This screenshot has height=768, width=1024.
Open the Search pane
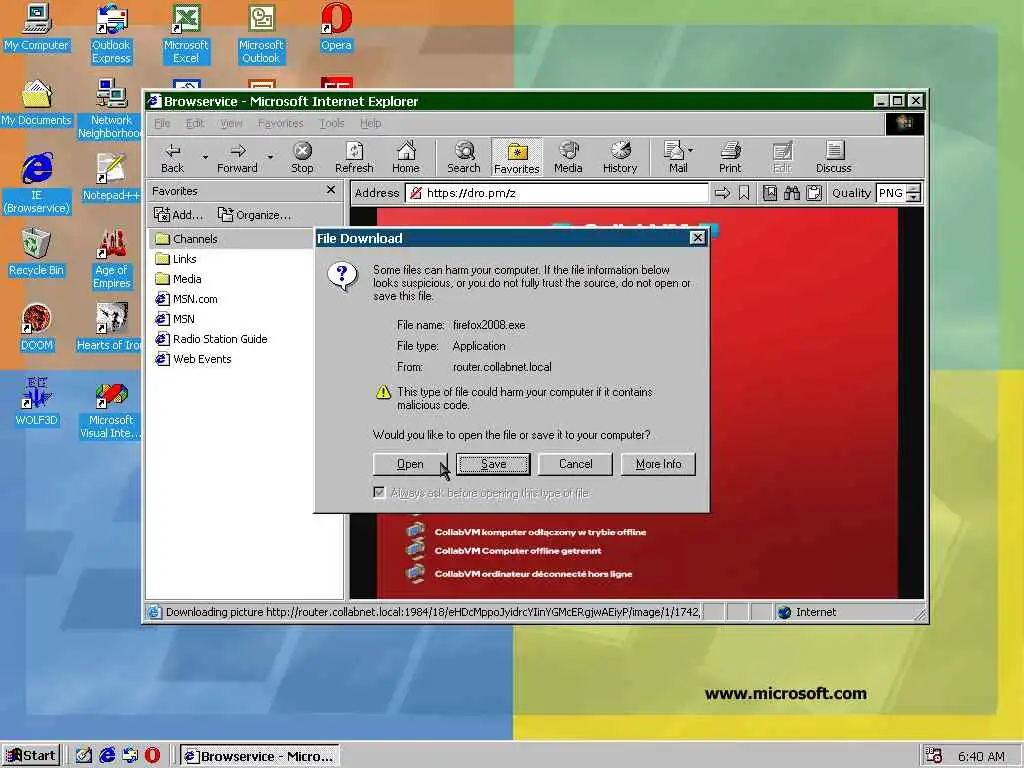click(x=464, y=158)
